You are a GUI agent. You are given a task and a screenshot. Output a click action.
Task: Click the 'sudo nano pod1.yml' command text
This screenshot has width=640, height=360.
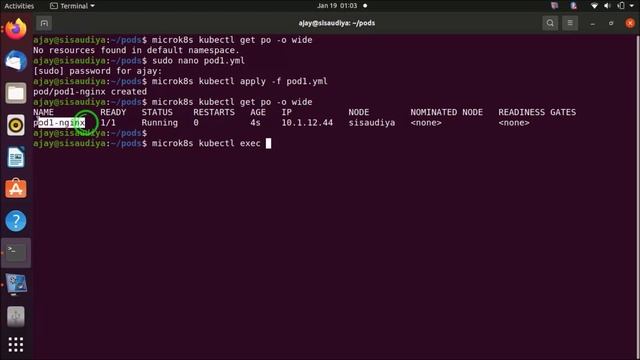click(198, 60)
